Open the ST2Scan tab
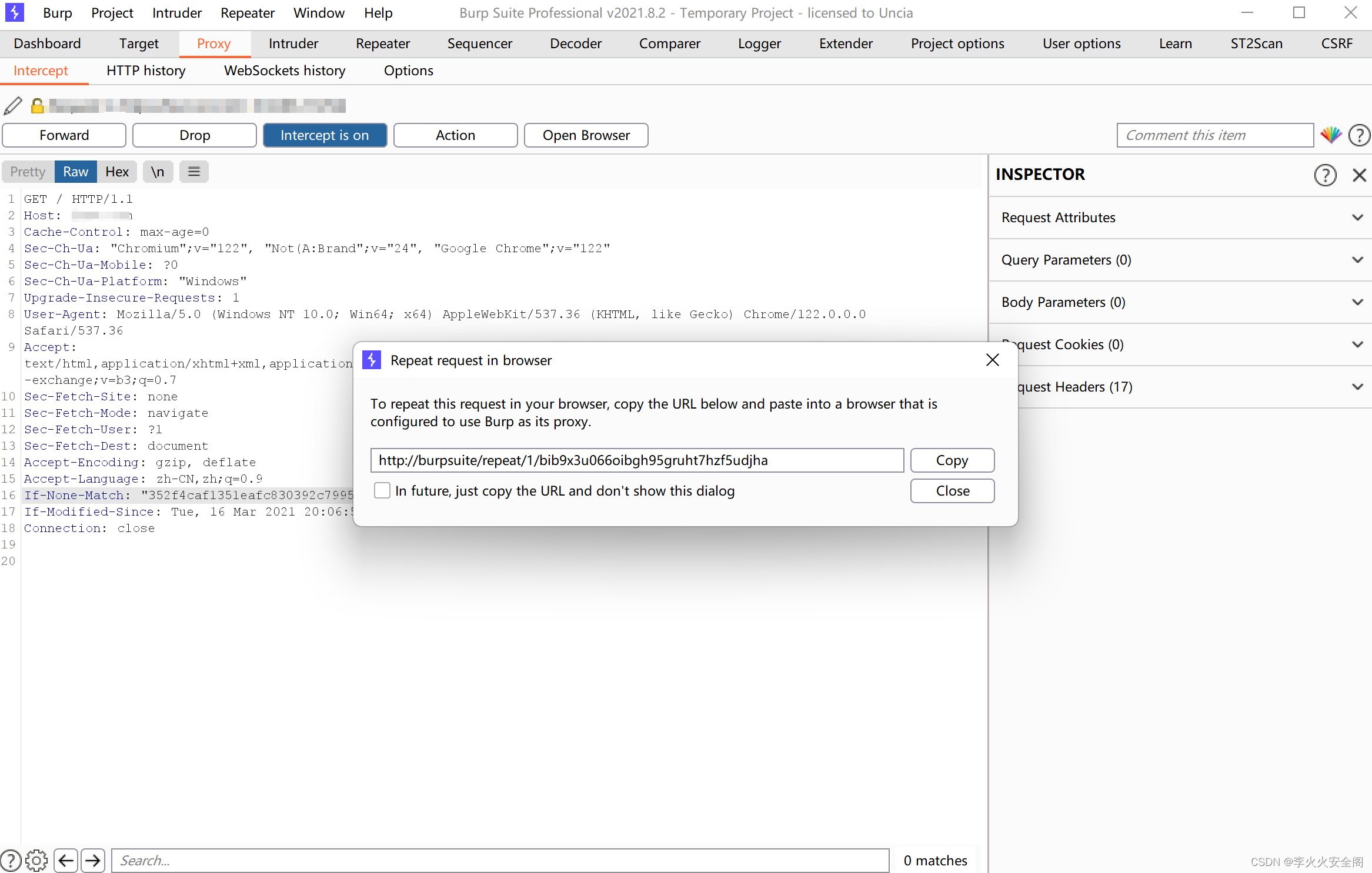The image size is (1372, 873). (x=1257, y=44)
